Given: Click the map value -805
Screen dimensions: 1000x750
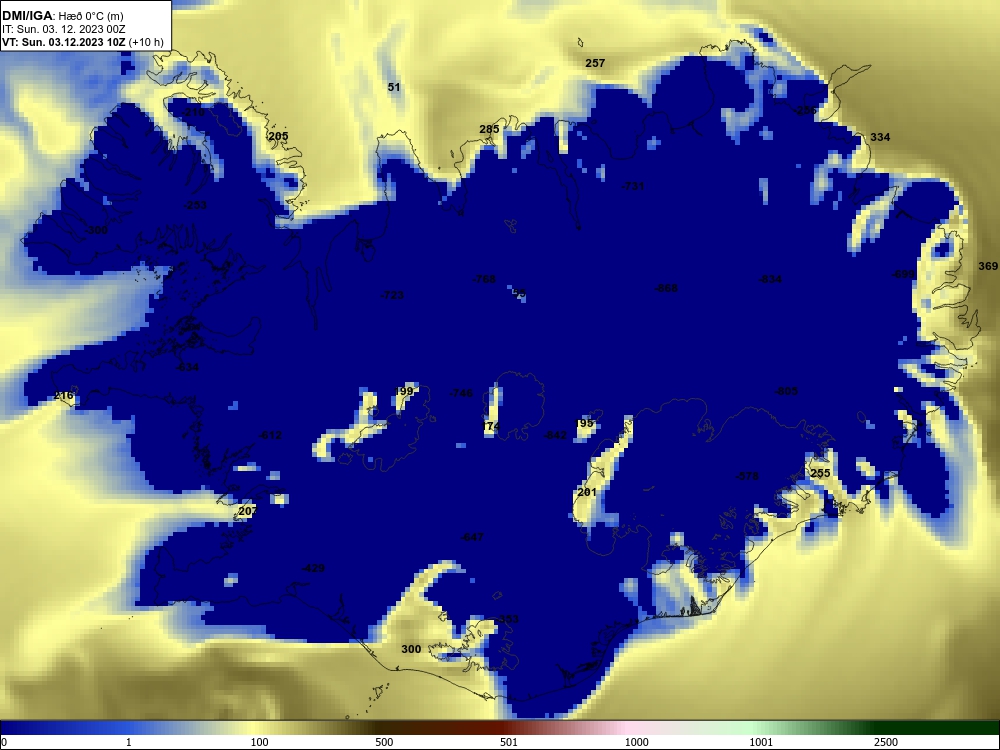Looking at the screenshot, I should point(786,392).
